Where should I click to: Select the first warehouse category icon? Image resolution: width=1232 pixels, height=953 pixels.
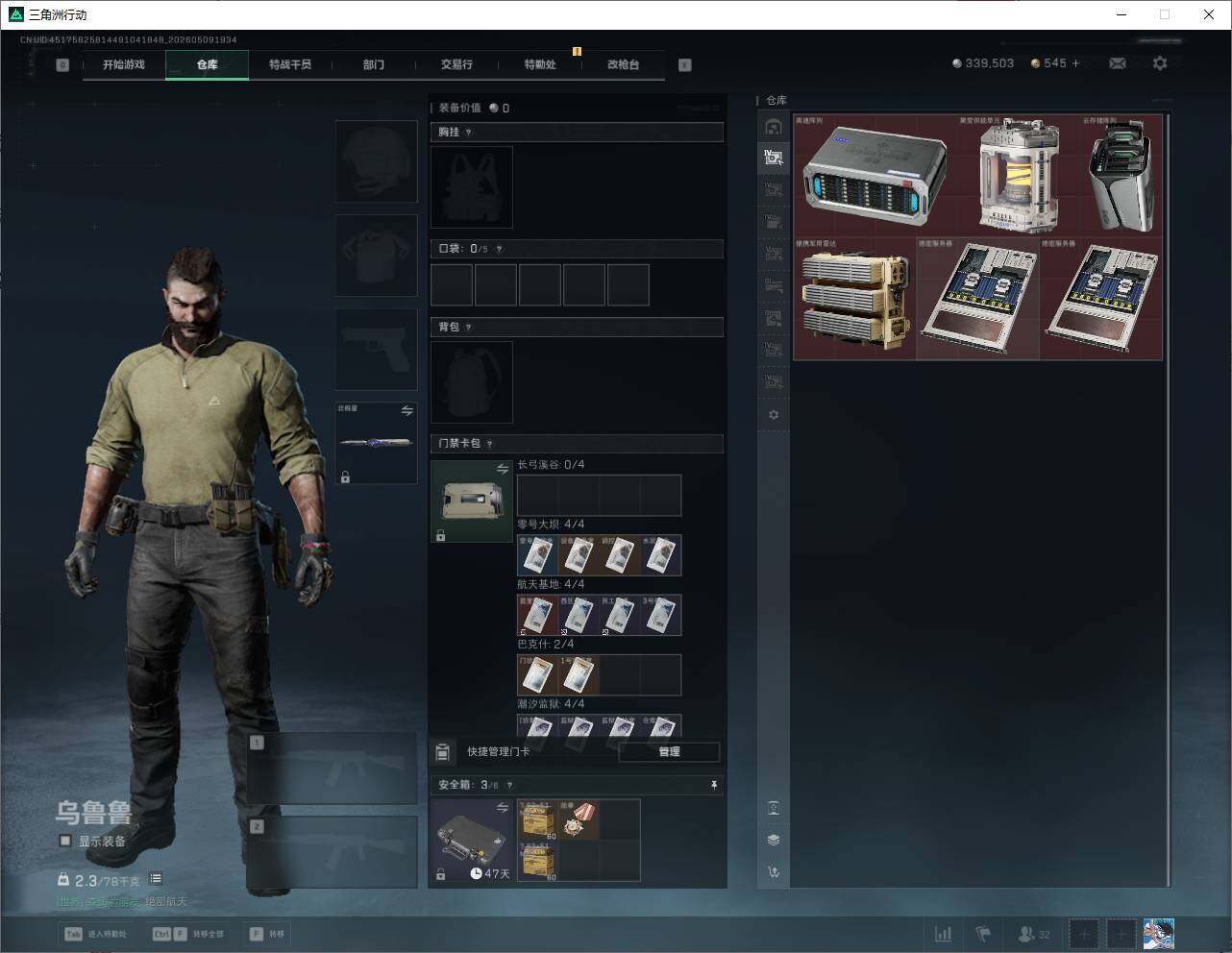tap(774, 127)
